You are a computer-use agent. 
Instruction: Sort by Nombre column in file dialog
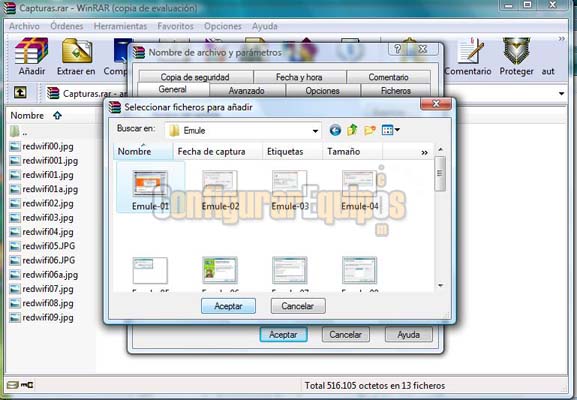(x=143, y=152)
